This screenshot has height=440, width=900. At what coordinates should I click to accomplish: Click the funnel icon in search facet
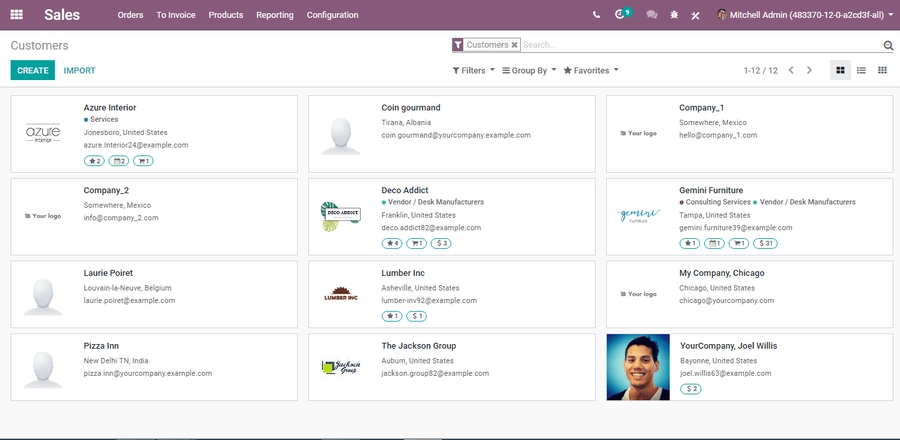pos(457,45)
